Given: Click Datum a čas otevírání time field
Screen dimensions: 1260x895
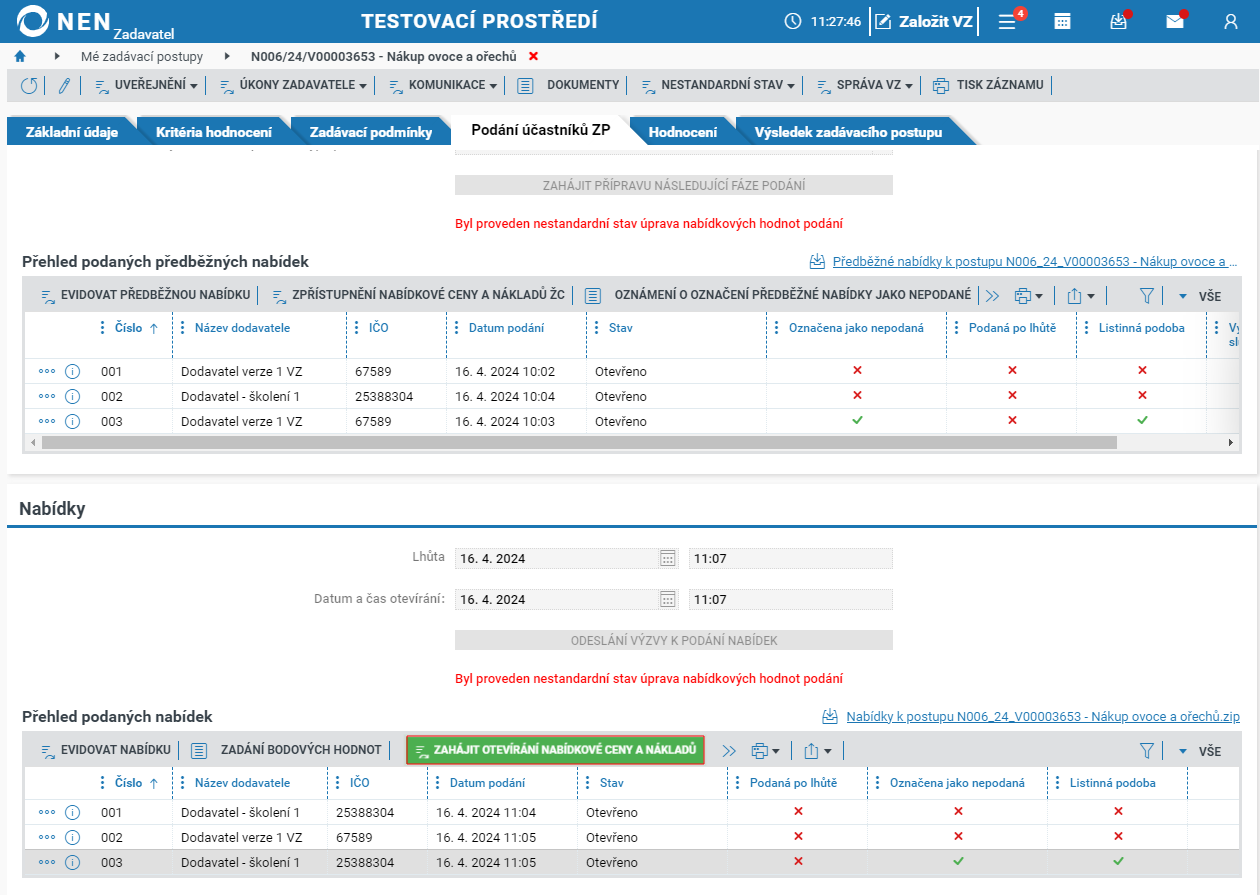Looking at the screenshot, I should pyautogui.click(x=790, y=600).
